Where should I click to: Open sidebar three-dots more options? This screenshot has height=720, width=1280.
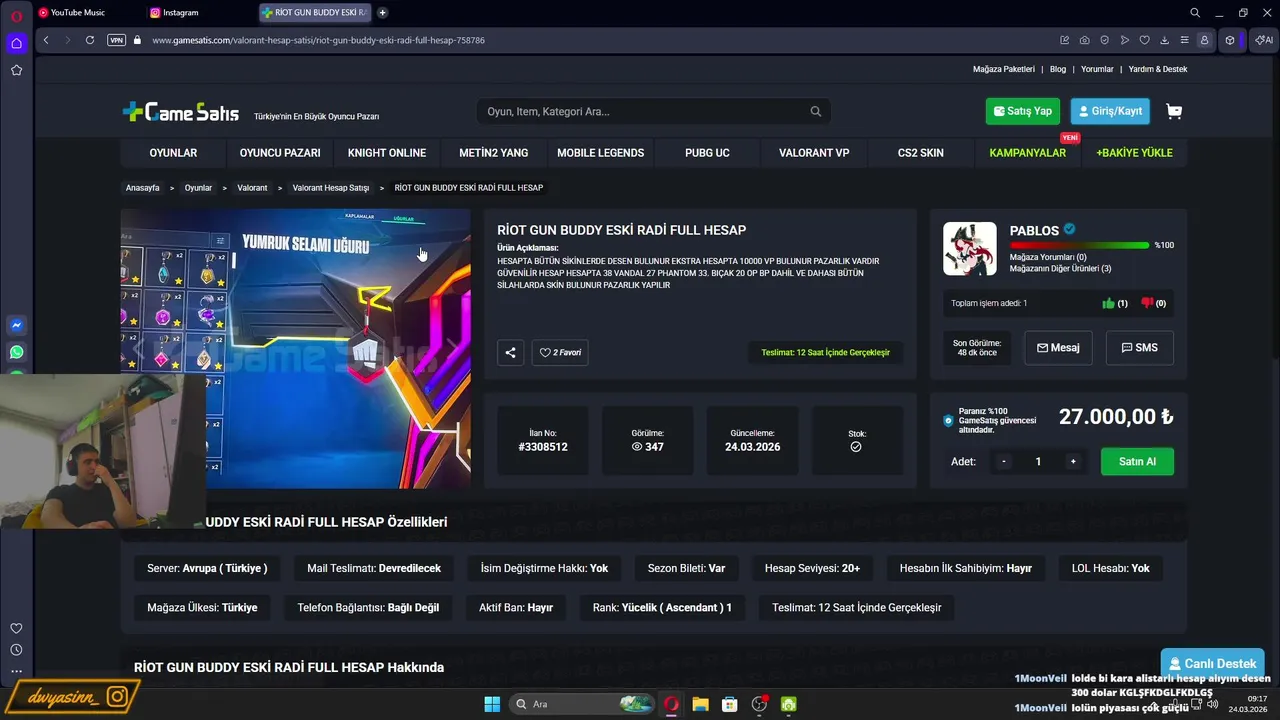16,671
